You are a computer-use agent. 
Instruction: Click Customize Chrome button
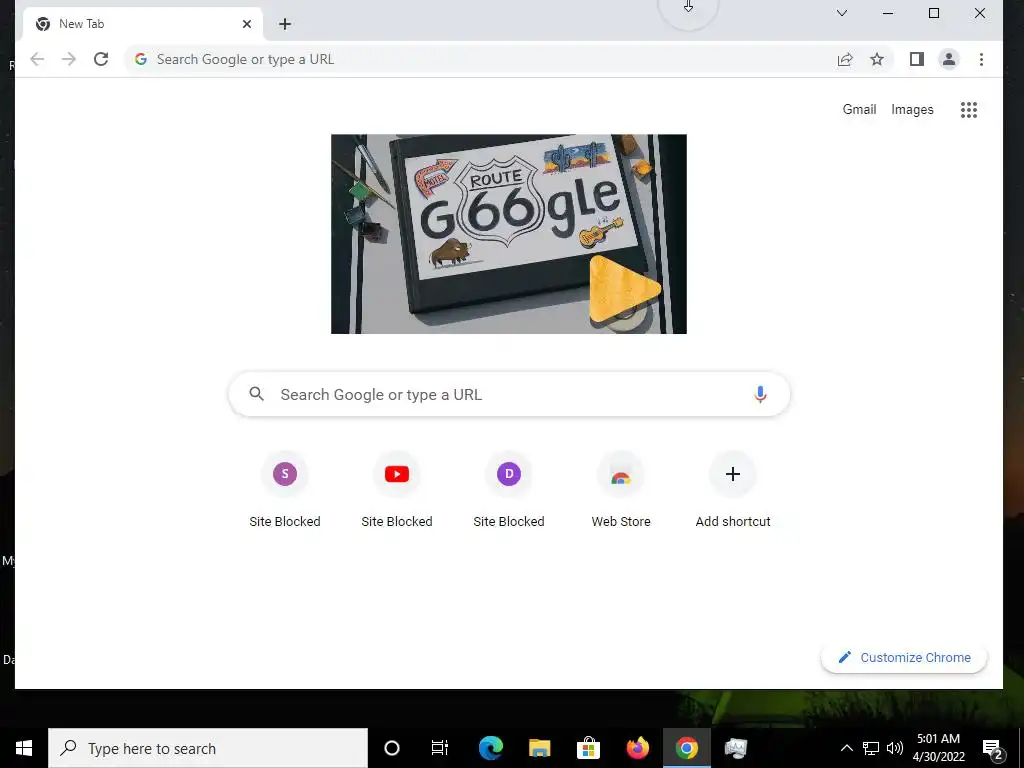[x=904, y=658]
